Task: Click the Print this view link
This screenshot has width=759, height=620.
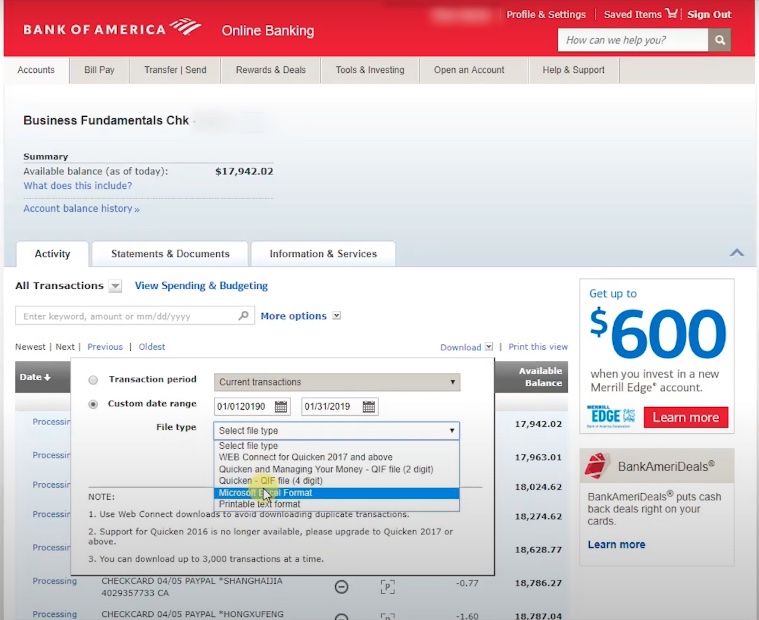Action: tap(538, 347)
